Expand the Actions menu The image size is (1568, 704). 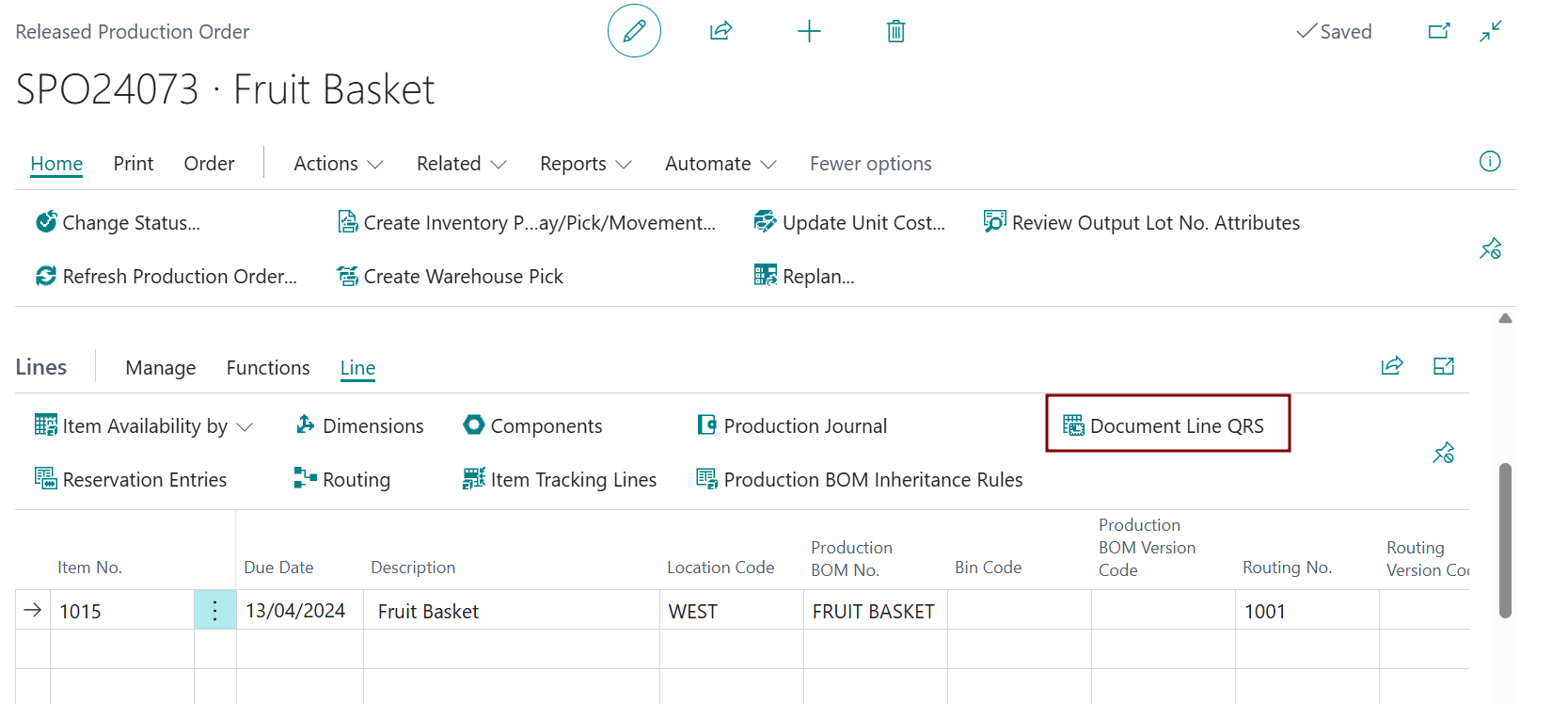[x=339, y=164]
